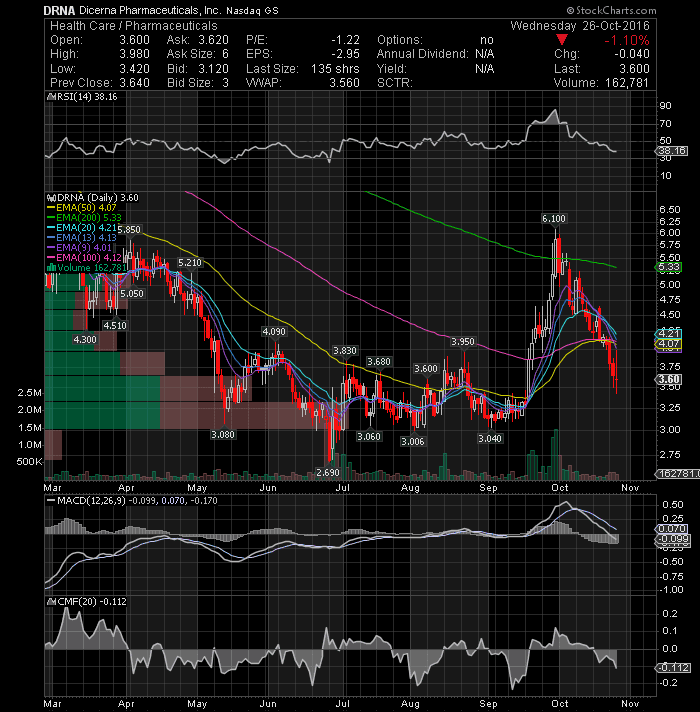700x712 pixels.
Task: Click the red down-triangle change indicator
Action: pyautogui.click(x=562, y=40)
